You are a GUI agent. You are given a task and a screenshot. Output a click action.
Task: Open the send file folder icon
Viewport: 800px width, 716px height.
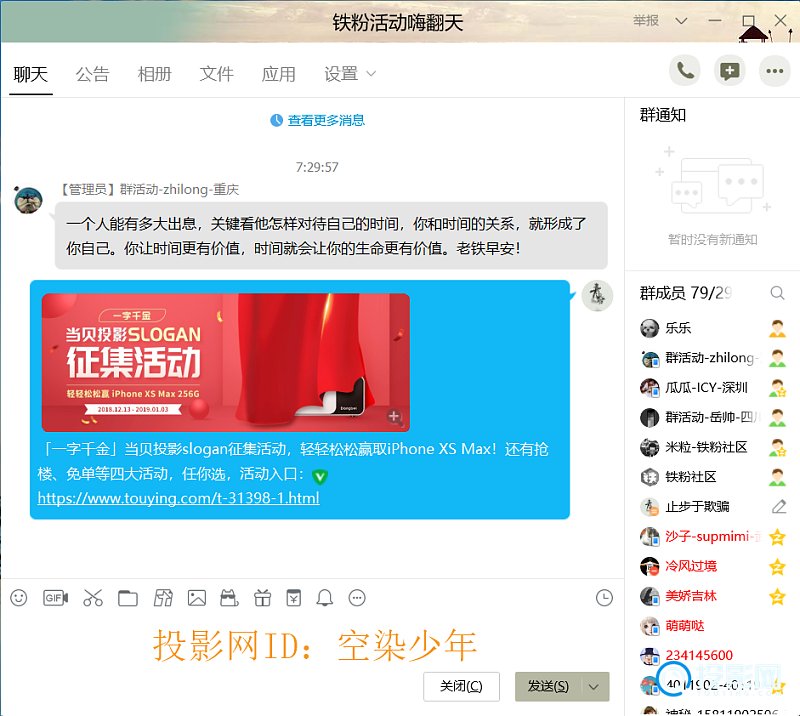pos(128,598)
